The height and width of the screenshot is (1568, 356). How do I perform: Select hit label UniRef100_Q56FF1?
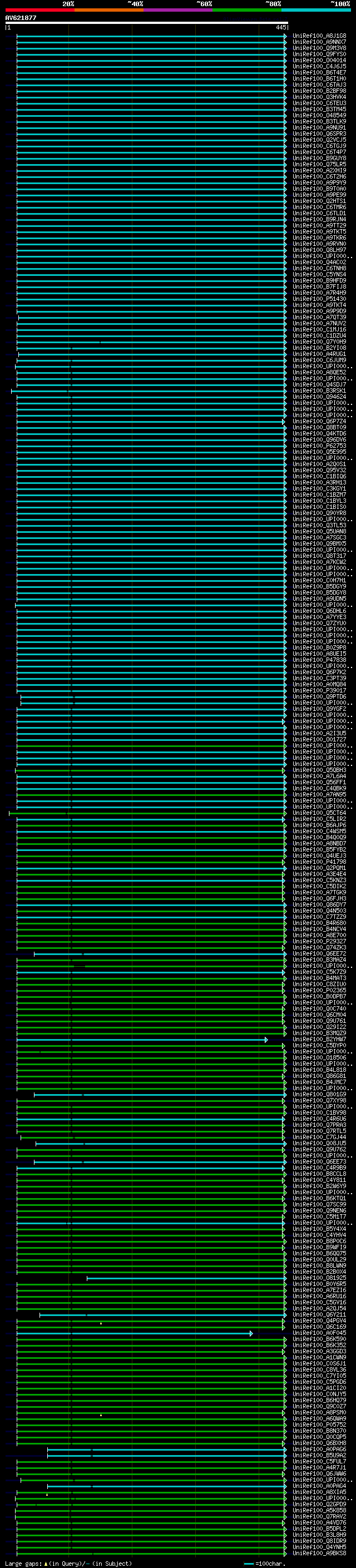click(x=319, y=782)
